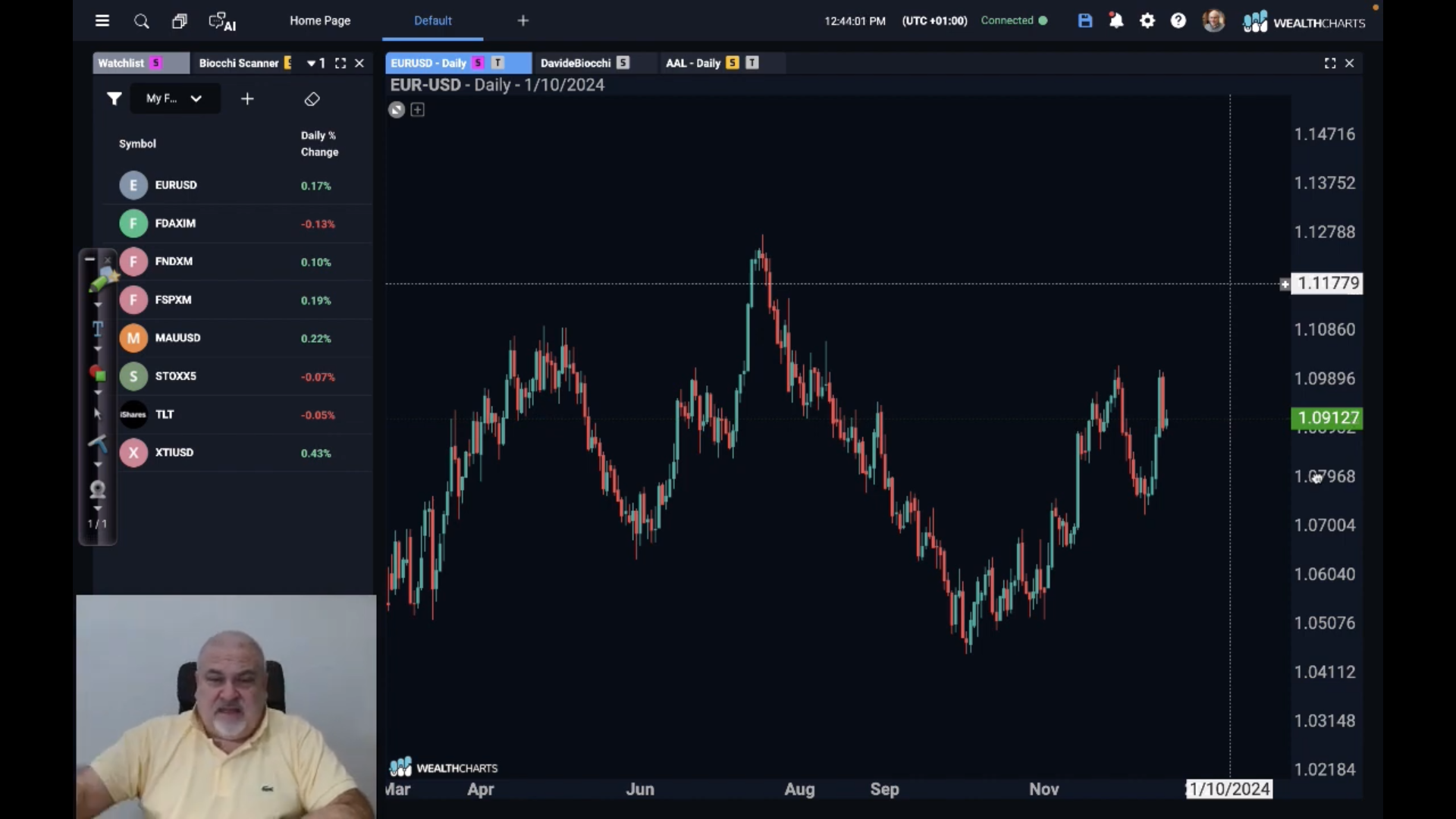The height and width of the screenshot is (819, 1456).
Task: Expand the shapes tool options arrow
Action: tap(98, 393)
